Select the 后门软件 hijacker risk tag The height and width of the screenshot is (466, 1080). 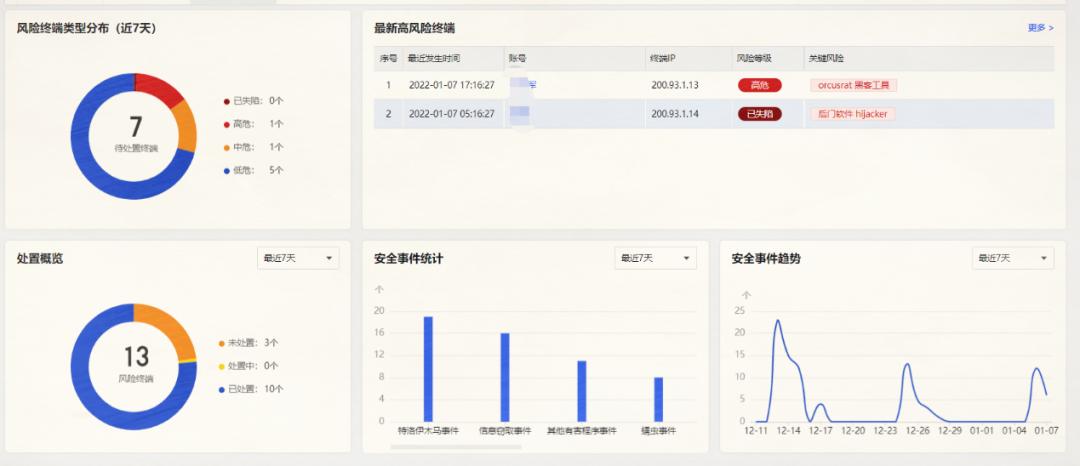pyautogui.click(x=850, y=114)
